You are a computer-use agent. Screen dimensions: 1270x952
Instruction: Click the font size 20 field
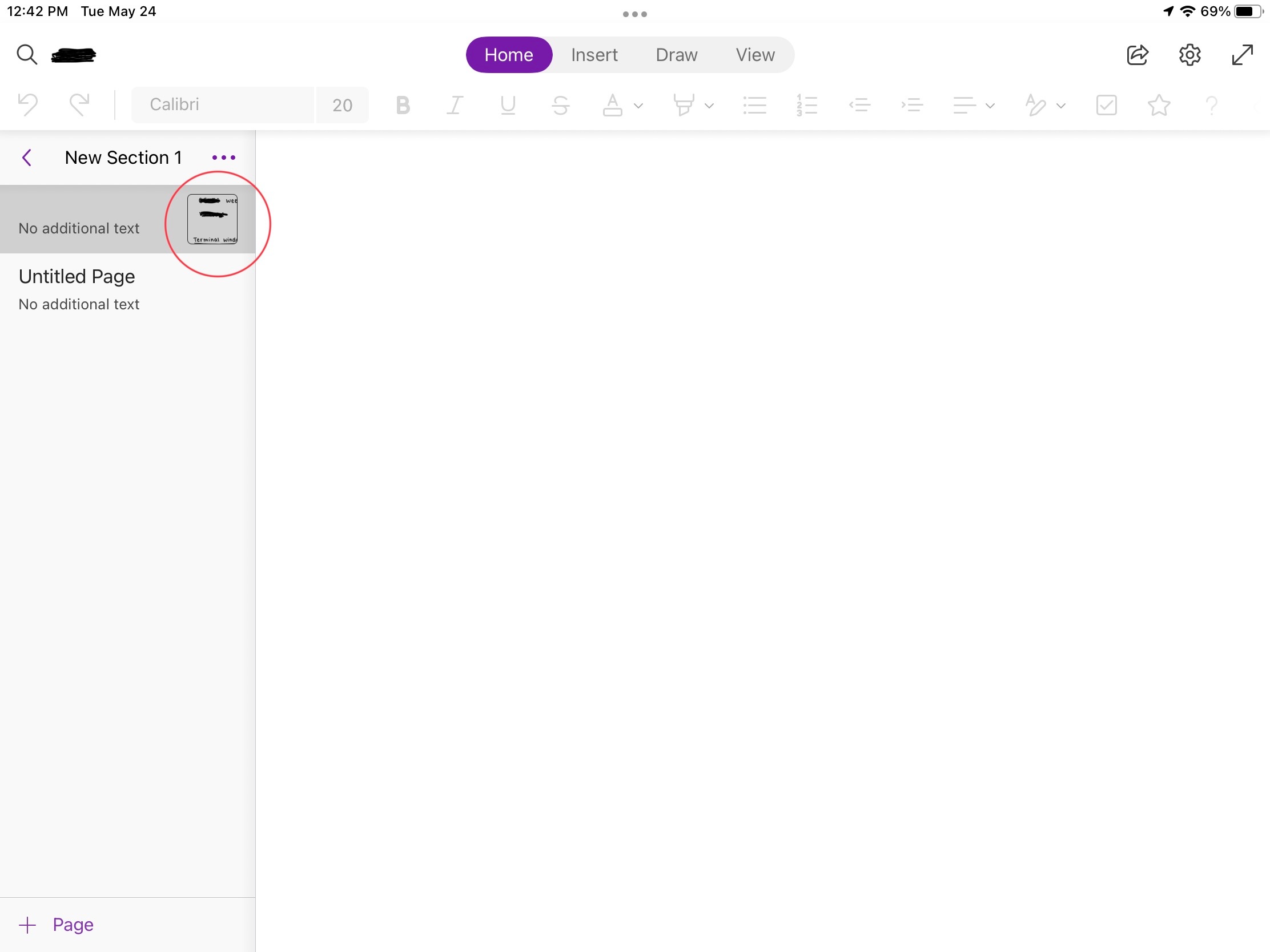(342, 105)
